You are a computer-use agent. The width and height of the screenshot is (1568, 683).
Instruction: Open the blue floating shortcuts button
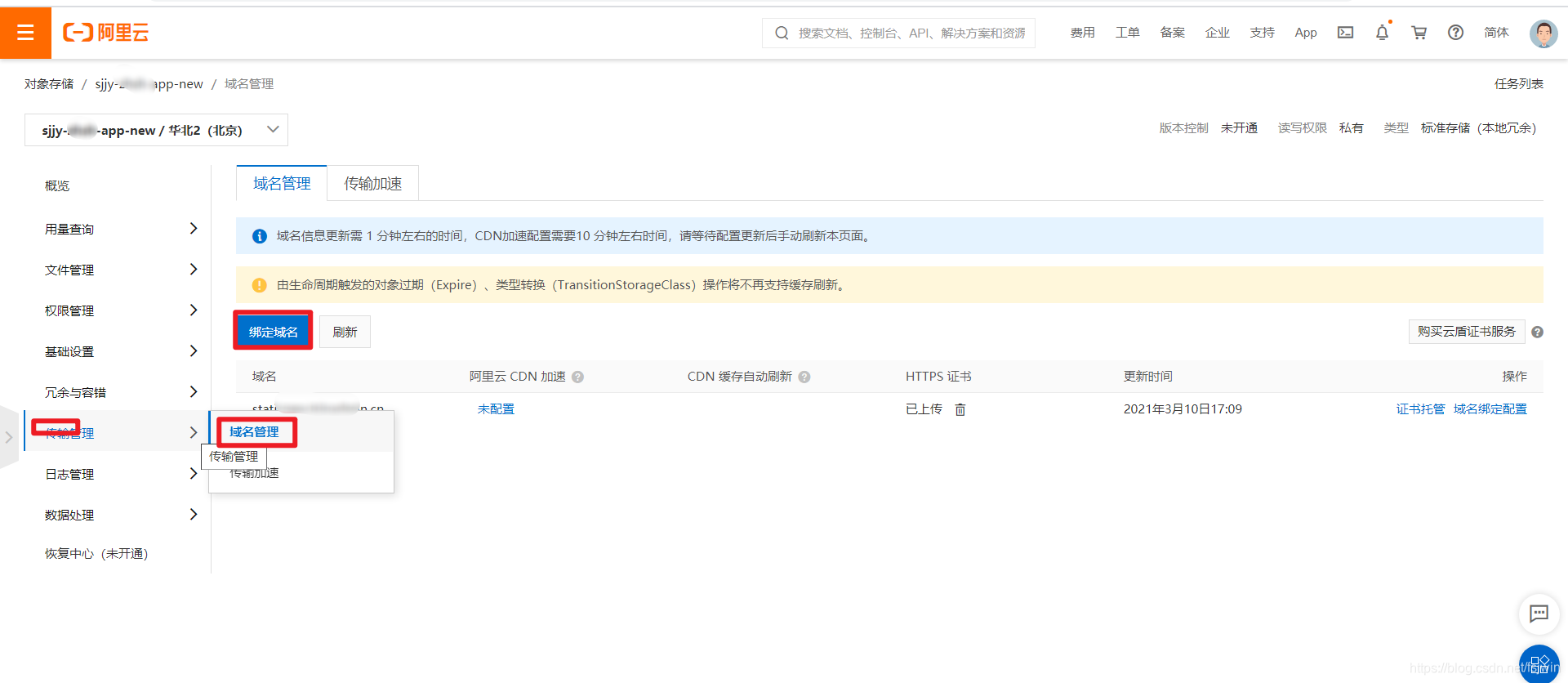[1539, 663]
